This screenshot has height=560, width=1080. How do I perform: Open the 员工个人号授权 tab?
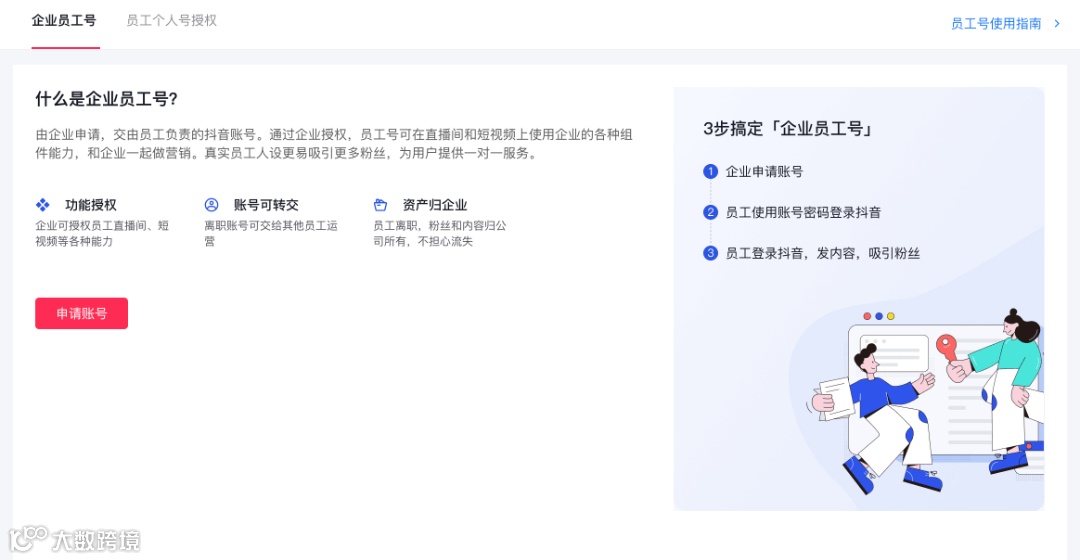coord(172,21)
